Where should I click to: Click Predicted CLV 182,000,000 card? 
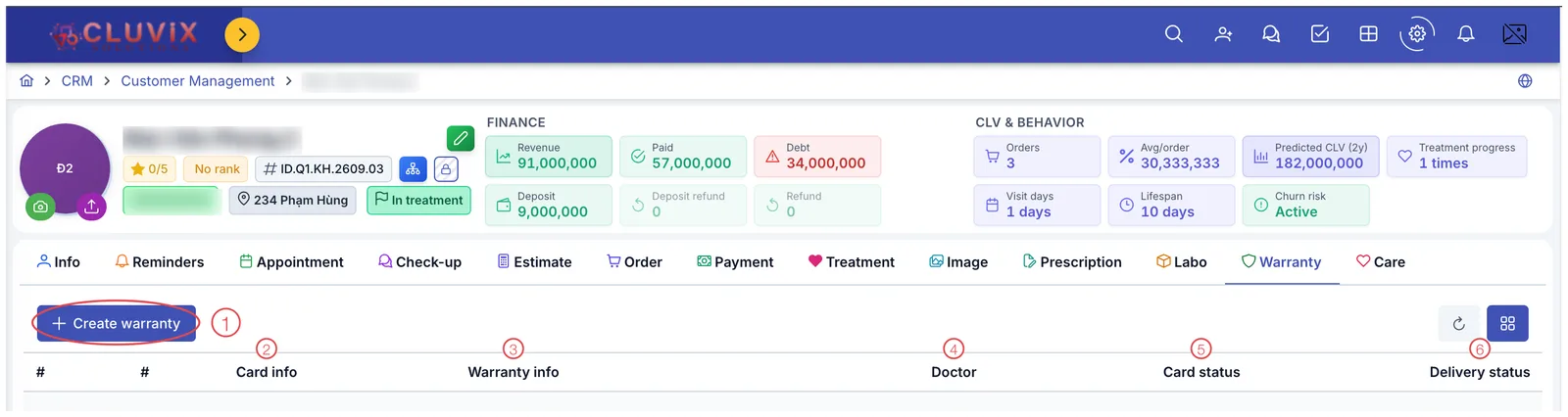pyautogui.click(x=1310, y=157)
